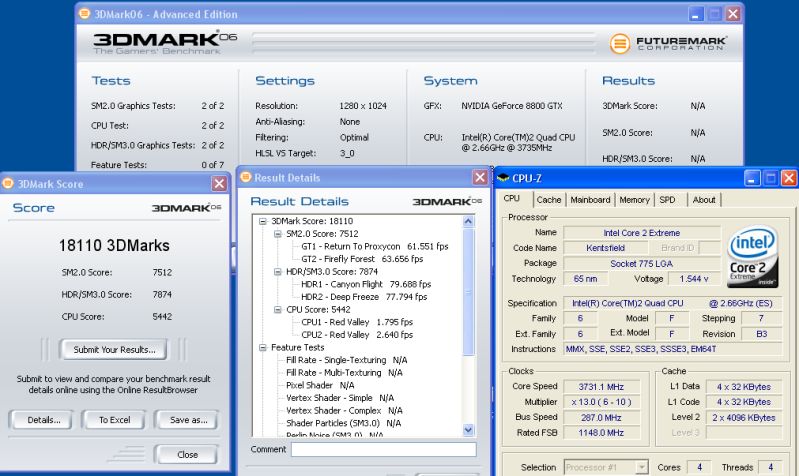The width and height of the screenshot is (799, 476).
Task: Select GT1 - Return To Proxycon row
Action: click(x=375, y=247)
